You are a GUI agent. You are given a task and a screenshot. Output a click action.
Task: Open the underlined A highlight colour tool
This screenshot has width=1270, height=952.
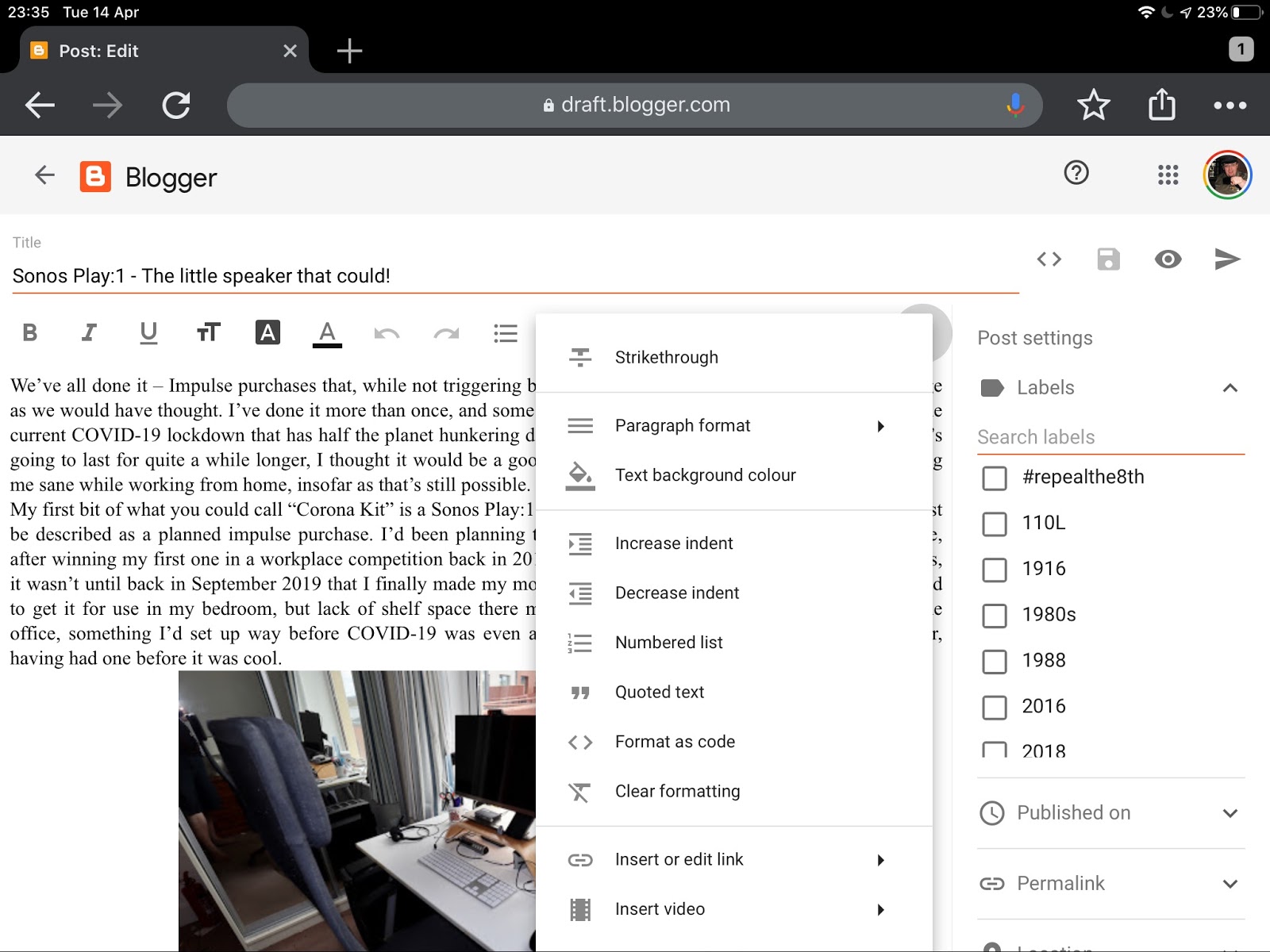click(327, 333)
